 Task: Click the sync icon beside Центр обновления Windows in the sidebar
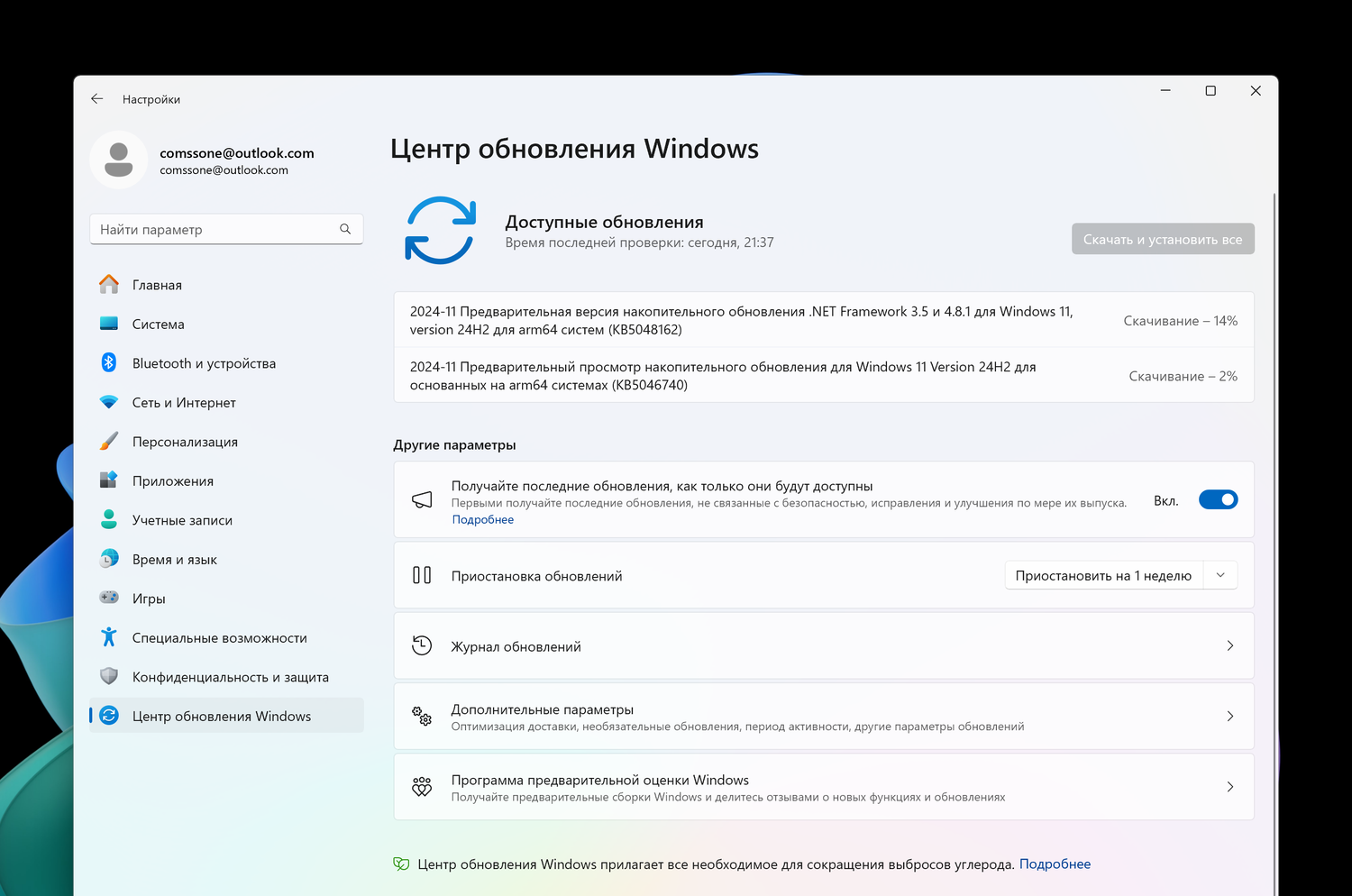point(109,716)
